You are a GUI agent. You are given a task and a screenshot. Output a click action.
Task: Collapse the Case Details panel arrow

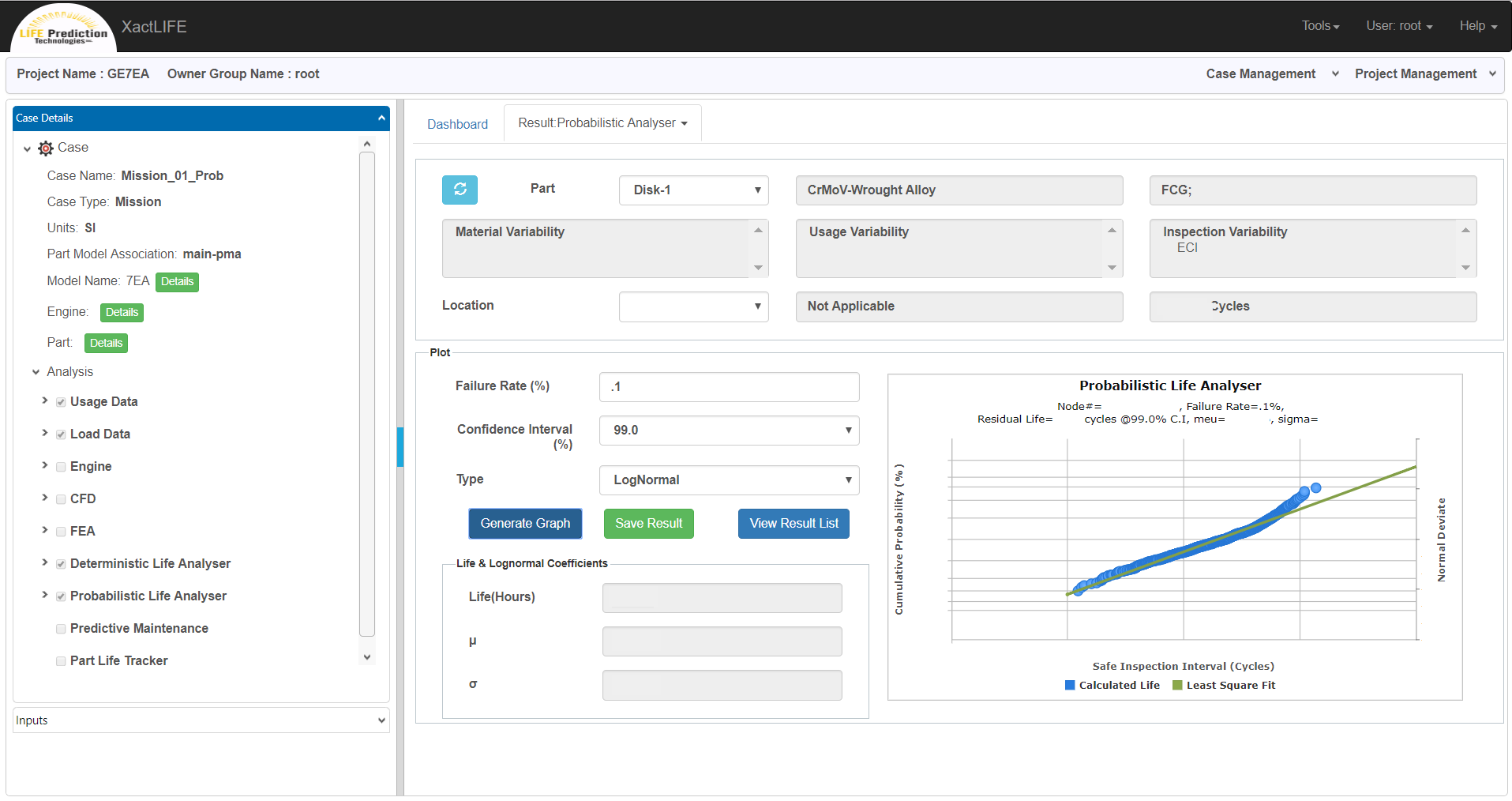coord(382,118)
